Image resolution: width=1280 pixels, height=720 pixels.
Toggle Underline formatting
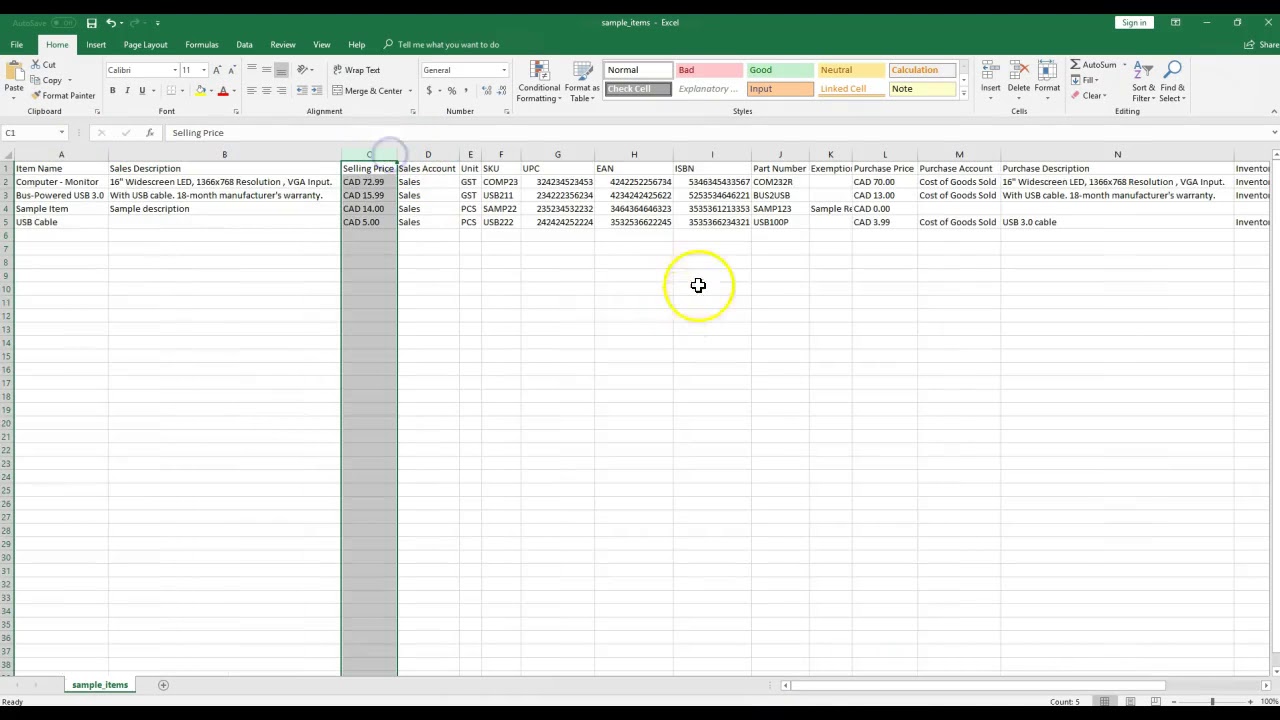pos(142,91)
